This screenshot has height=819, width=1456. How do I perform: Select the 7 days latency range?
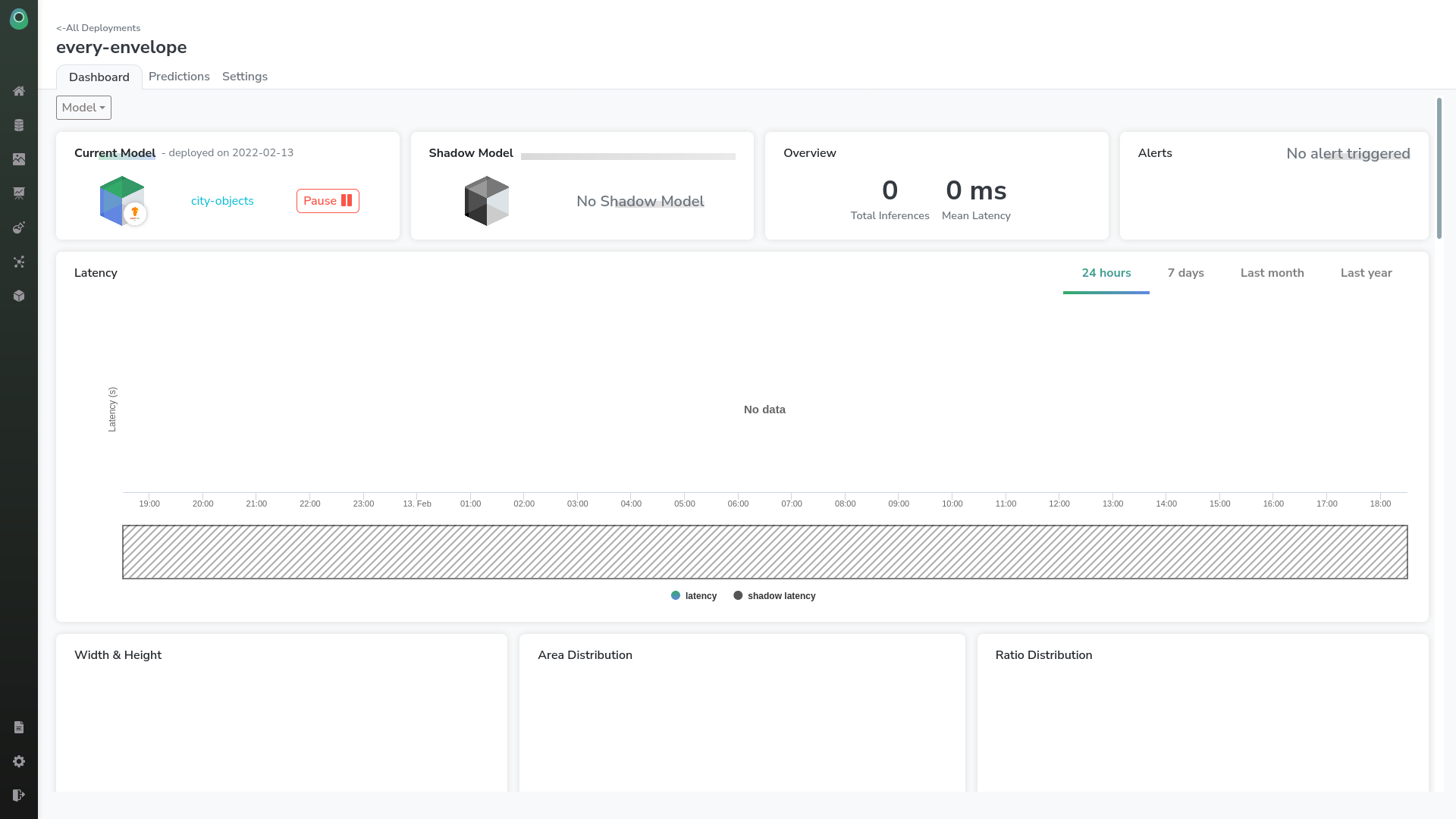tap(1185, 273)
